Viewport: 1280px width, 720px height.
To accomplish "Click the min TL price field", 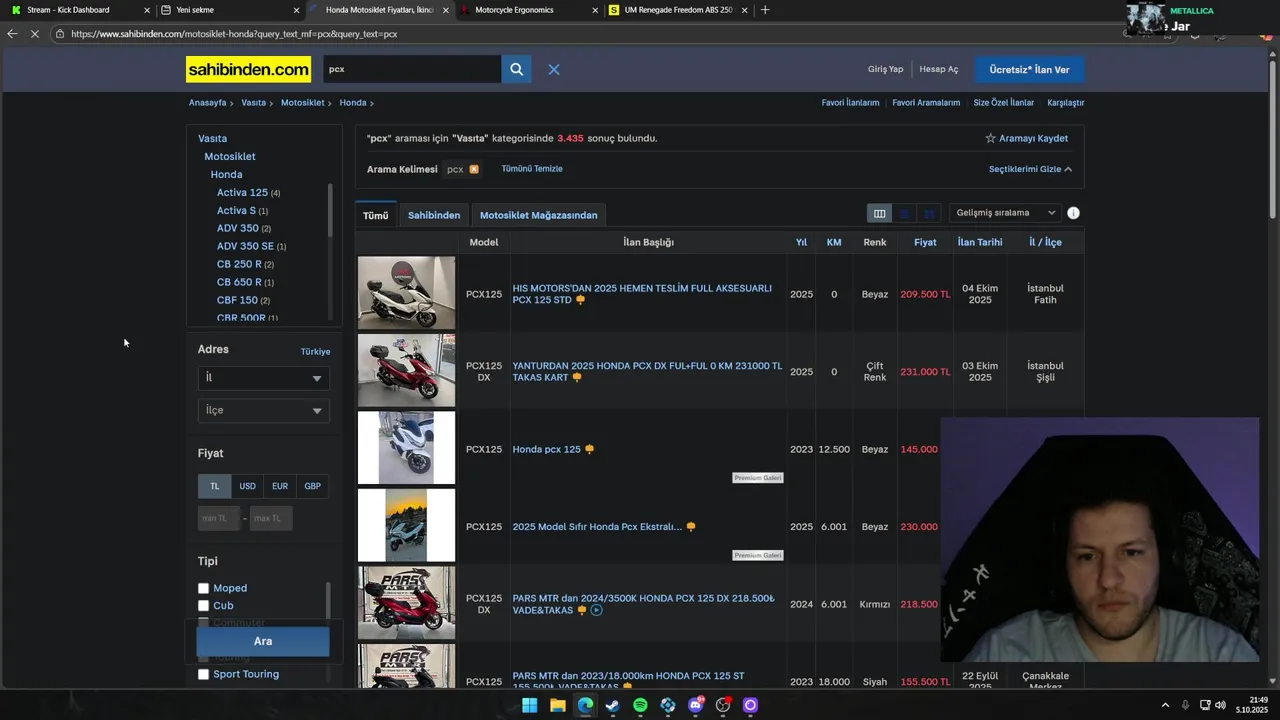I will (x=219, y=518).
